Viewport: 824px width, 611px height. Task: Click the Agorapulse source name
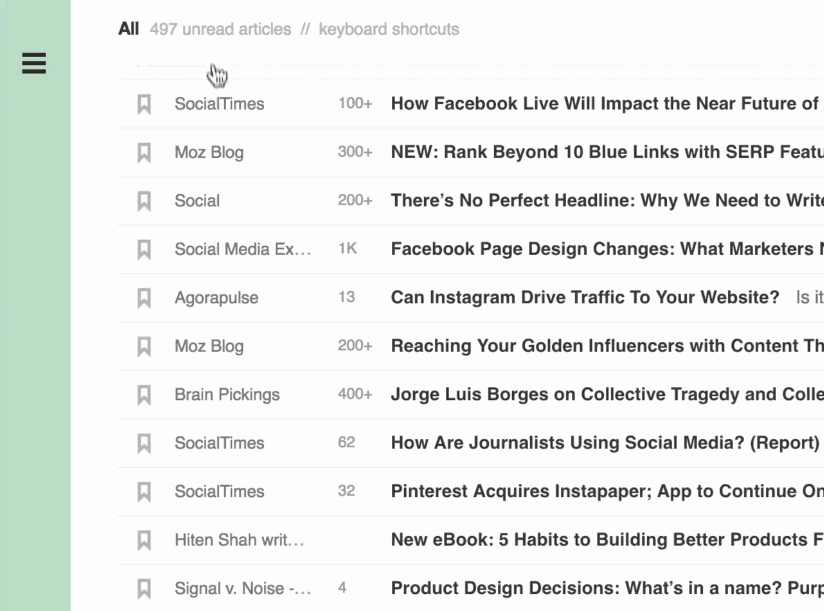(217, 298)
